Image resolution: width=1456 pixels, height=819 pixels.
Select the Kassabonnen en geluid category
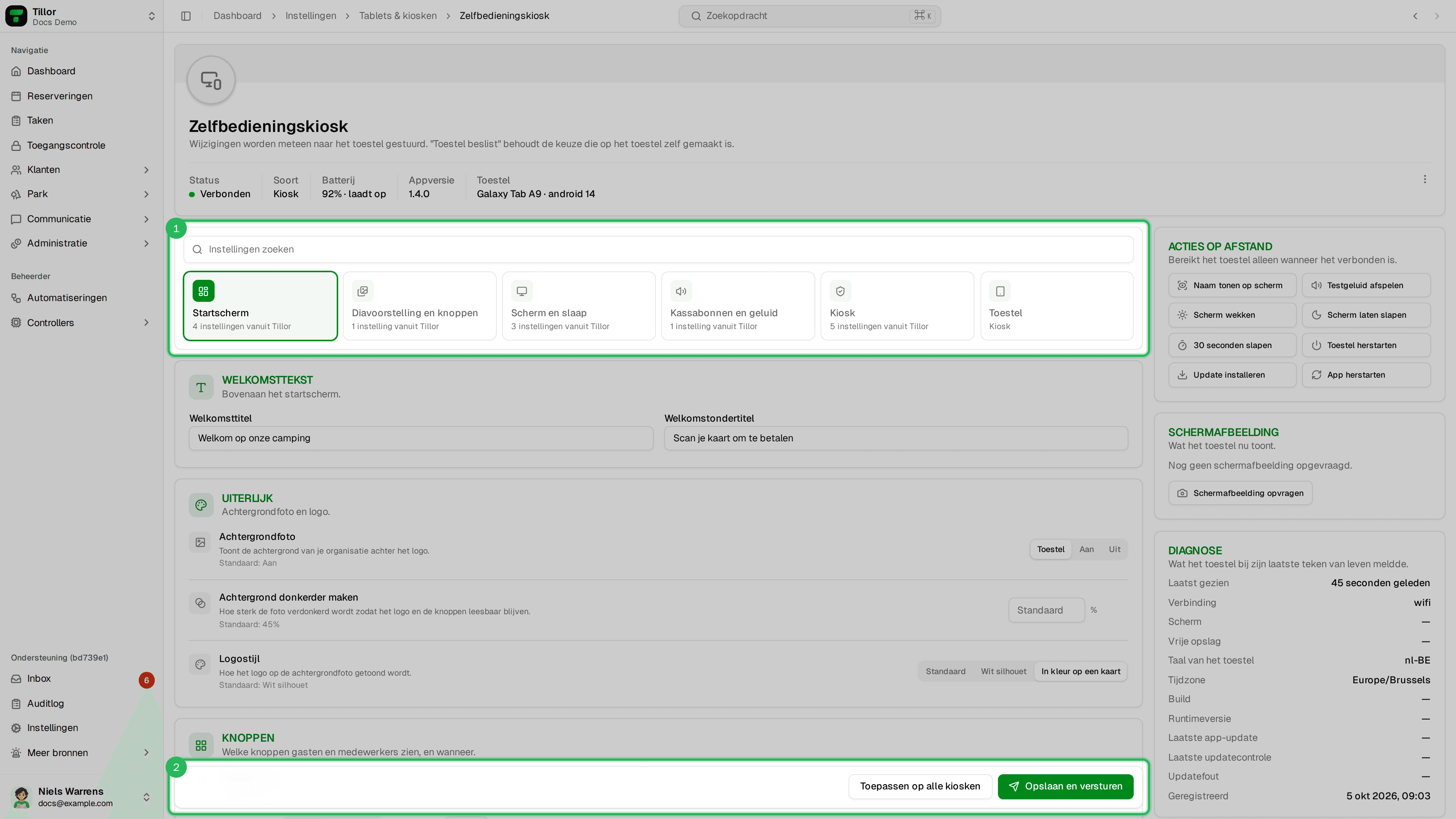pyautogui.click(x=737, y=306)
